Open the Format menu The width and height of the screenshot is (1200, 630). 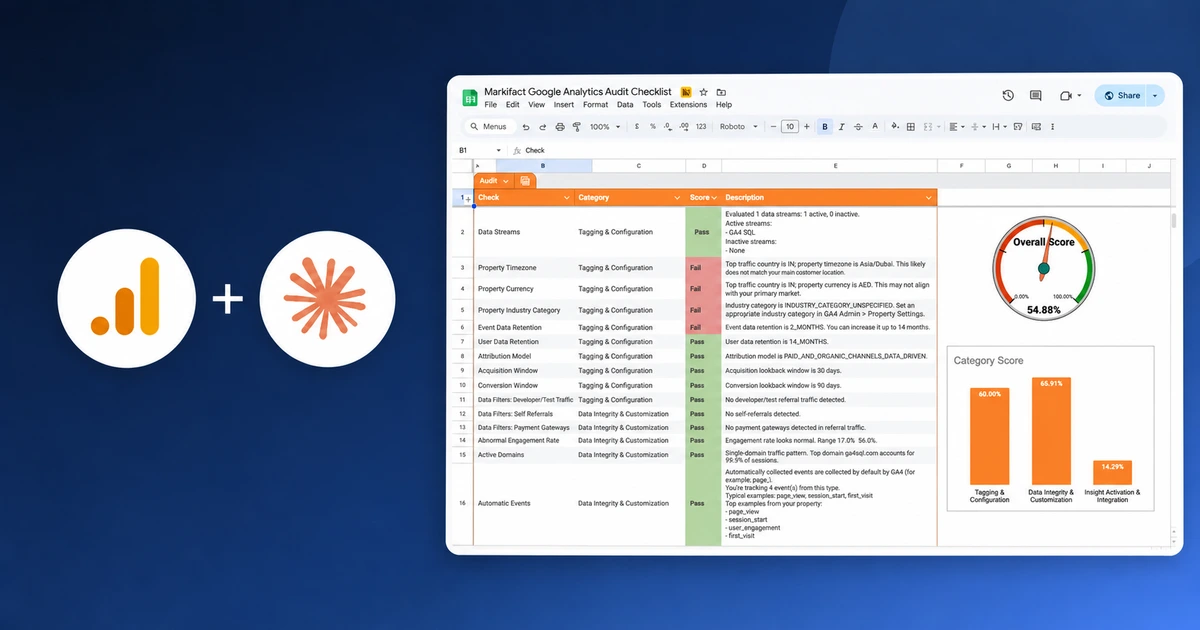pyautogui.click(x=596, y=104)
